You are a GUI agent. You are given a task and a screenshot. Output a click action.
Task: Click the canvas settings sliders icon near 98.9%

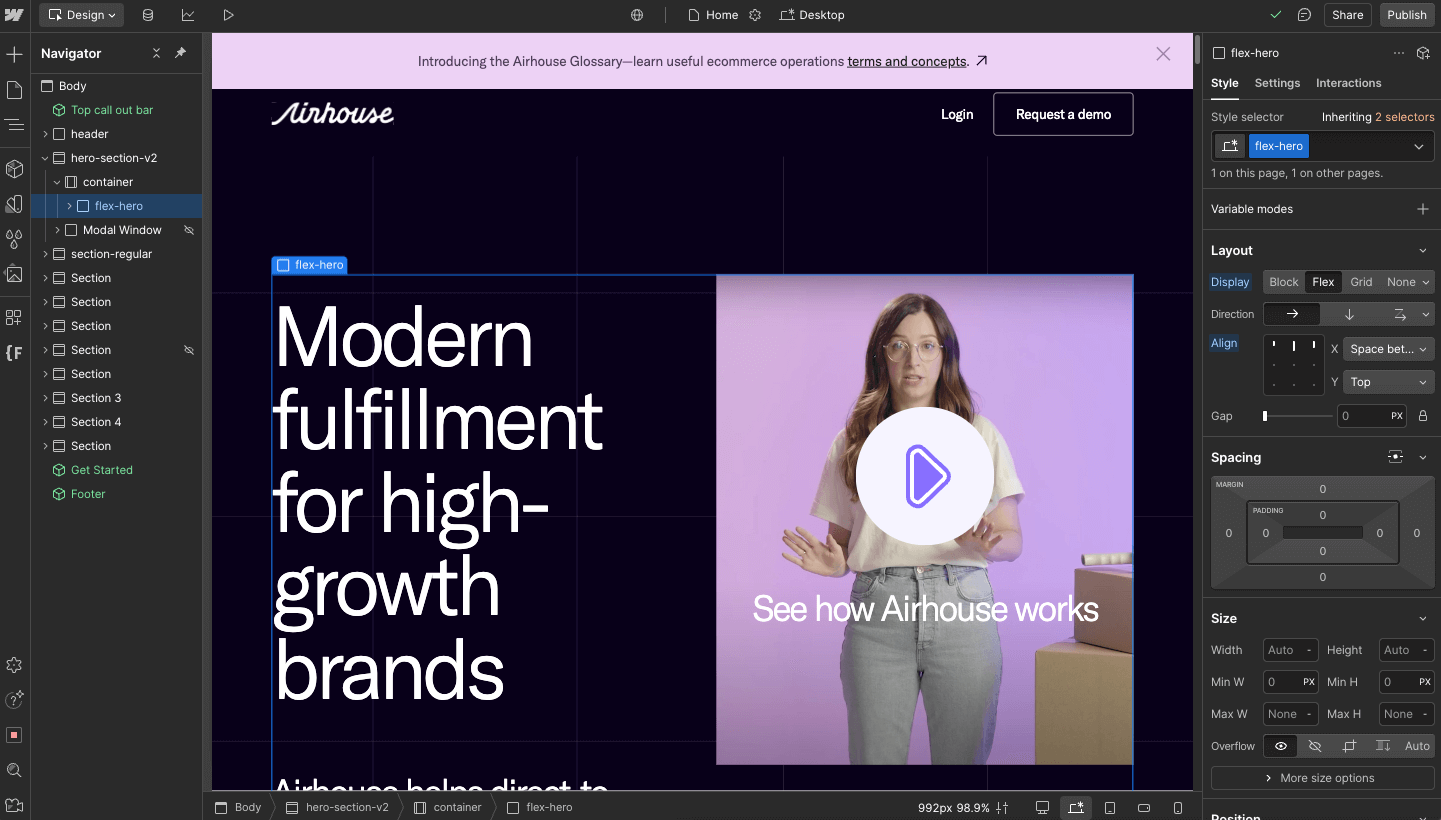[1003, 807]
